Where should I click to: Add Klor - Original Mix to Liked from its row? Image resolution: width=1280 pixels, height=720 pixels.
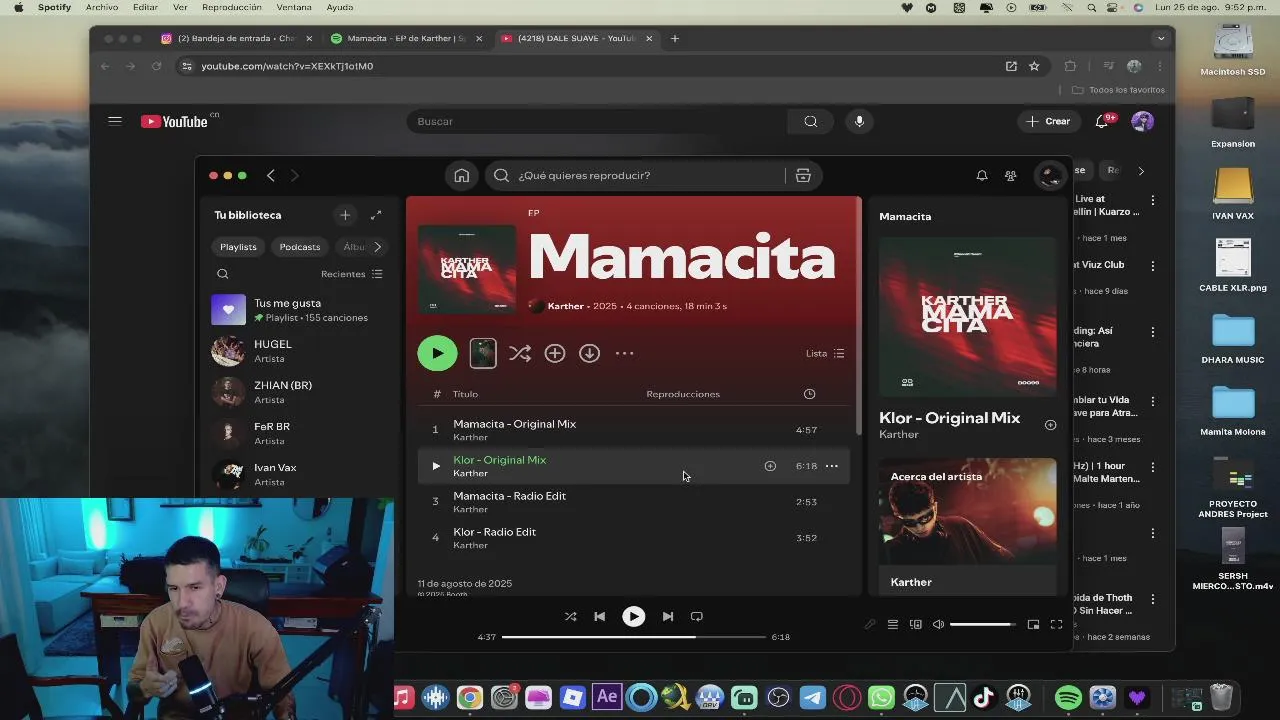coord(770,466)
